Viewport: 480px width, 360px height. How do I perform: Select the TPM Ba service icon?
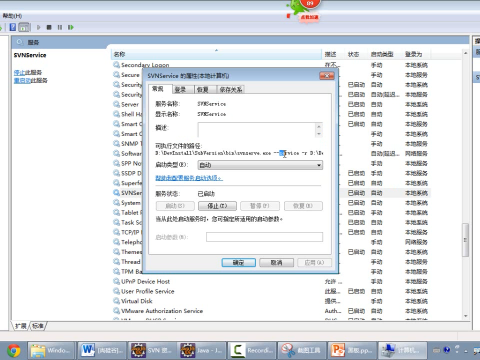coord(116,271)
